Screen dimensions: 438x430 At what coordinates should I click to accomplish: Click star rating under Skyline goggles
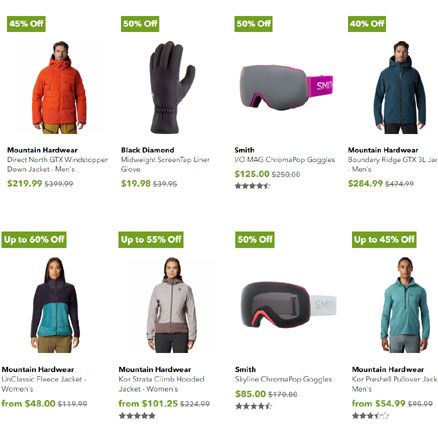[x=253, y=406]
